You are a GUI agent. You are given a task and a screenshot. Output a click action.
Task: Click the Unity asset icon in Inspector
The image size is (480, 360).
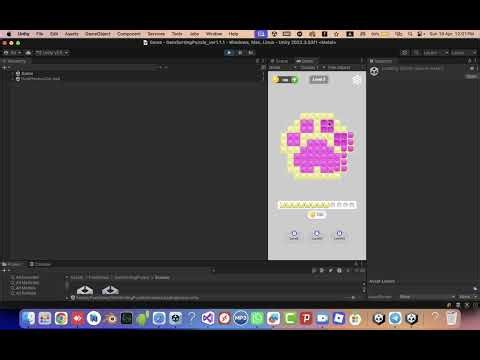(x=374, y=71)
